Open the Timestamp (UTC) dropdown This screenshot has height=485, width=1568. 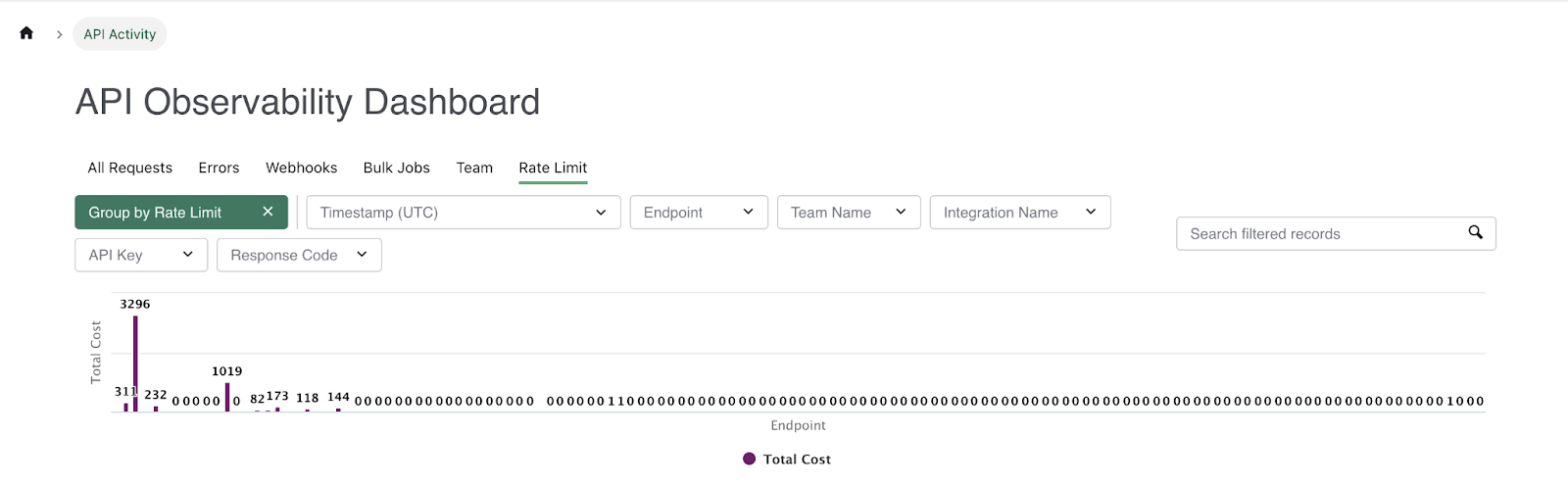click(463, 213)
